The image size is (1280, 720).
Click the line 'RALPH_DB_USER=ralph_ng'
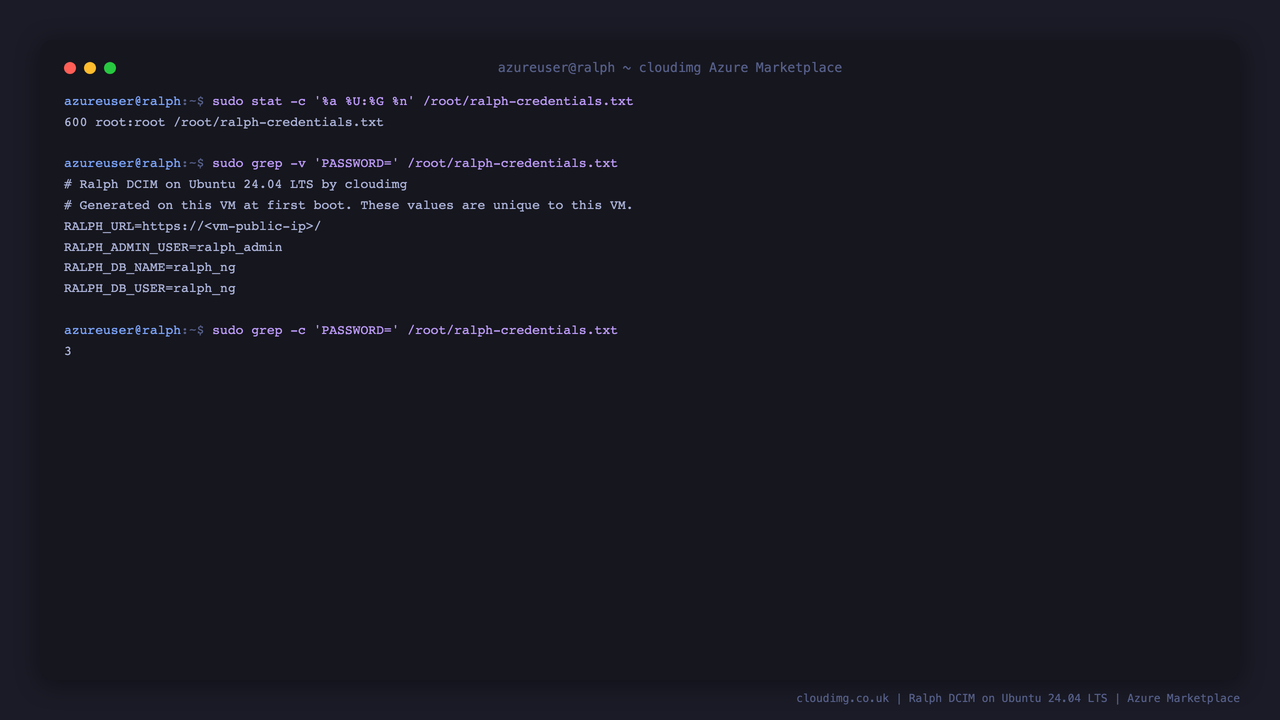click(x=150, y=288)
